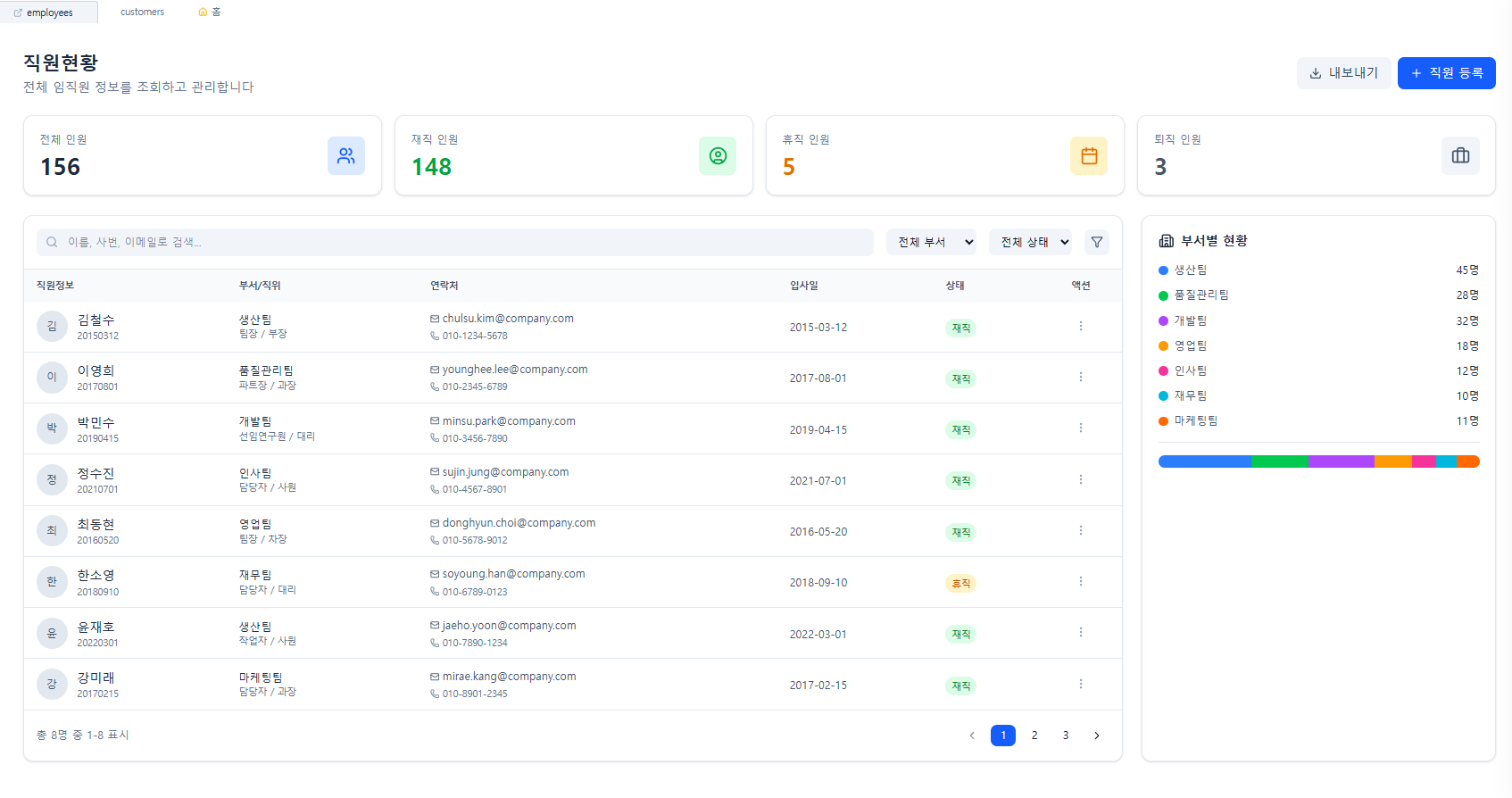Viewport: 1512px width, 798px height.
Task: Click the employee search input field
Action: coord(455,242)
